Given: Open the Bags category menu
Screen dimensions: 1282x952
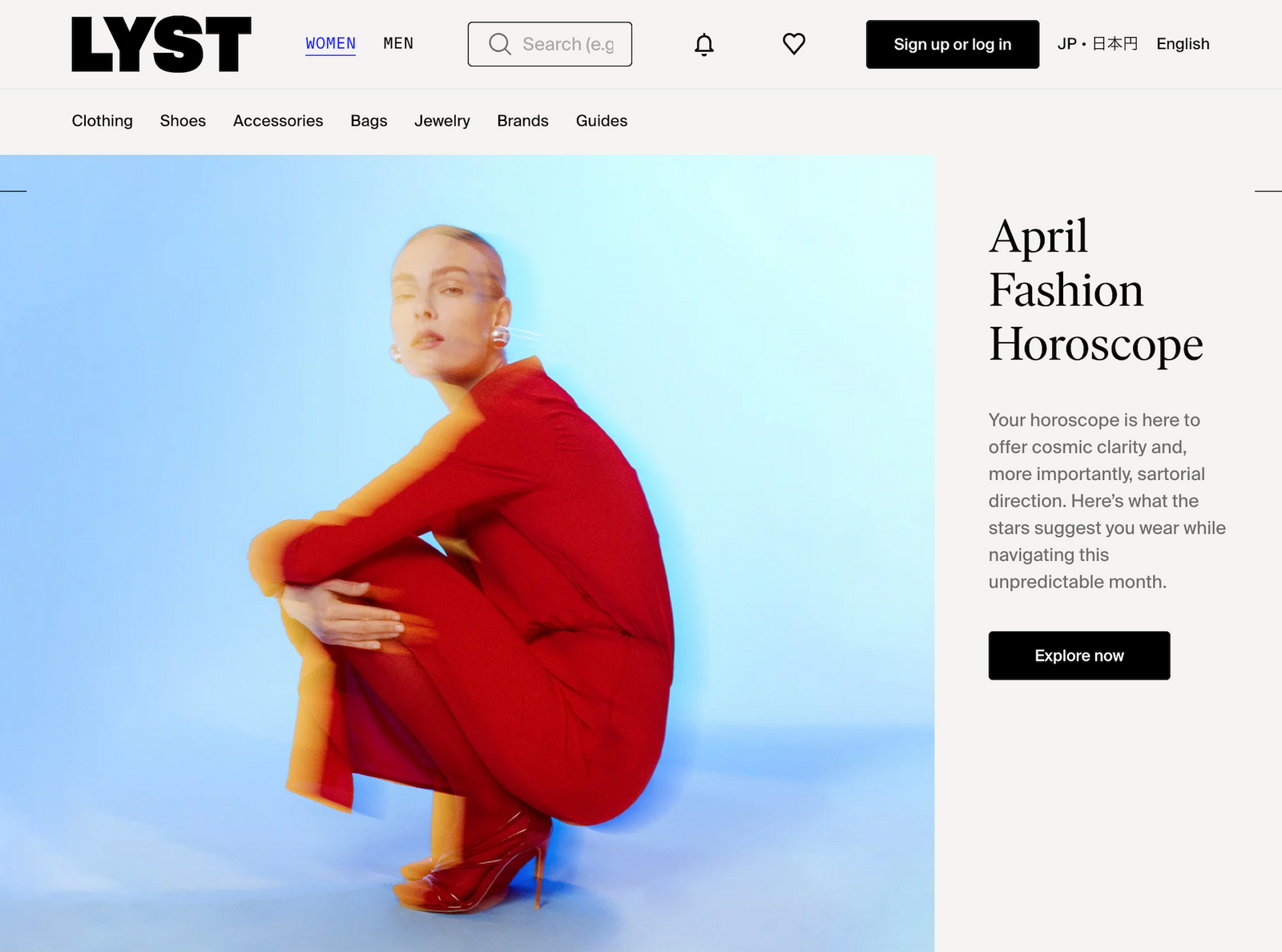Looking at the screenshot, I should click(x=369, y=121).
